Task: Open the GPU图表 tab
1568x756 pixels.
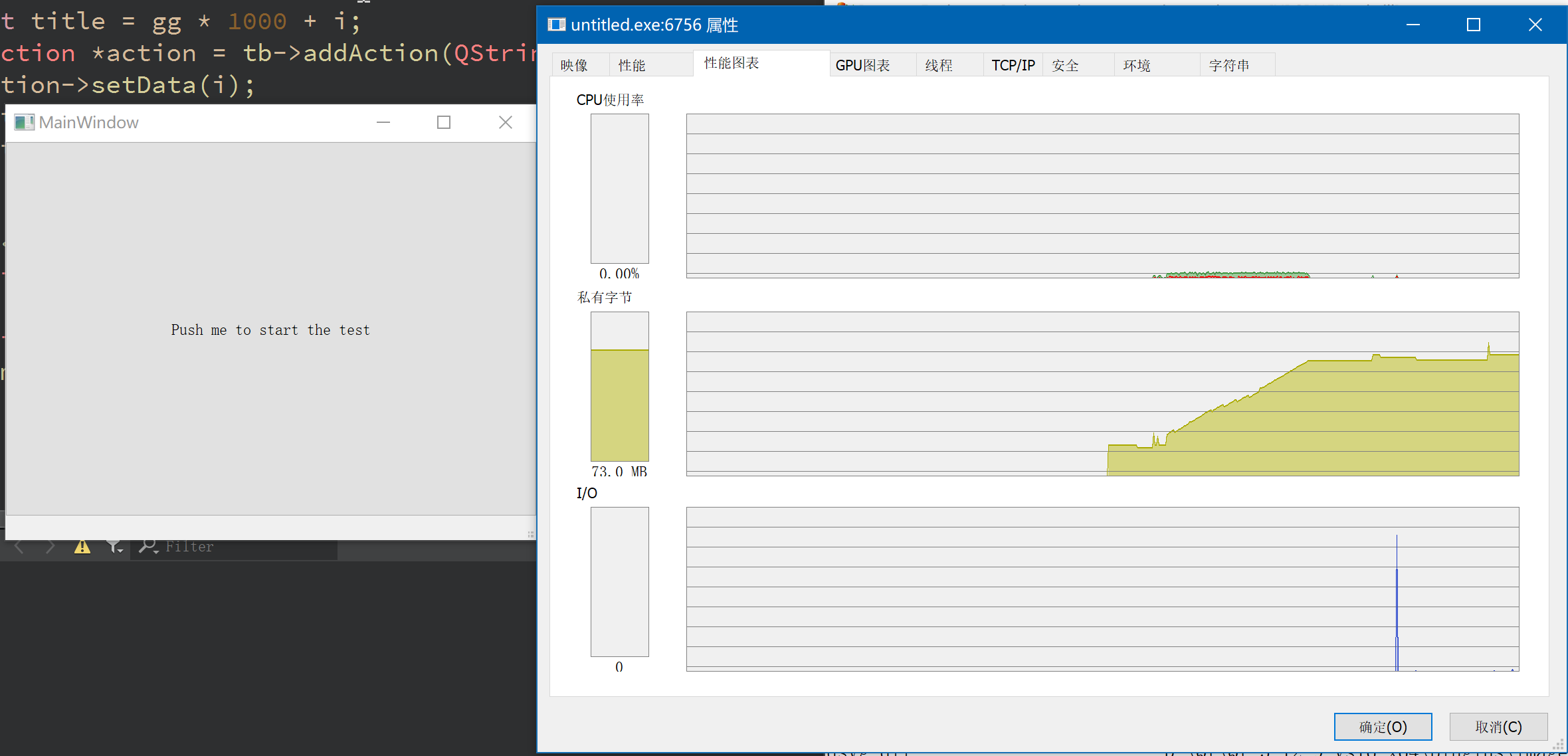Action: 862,65
